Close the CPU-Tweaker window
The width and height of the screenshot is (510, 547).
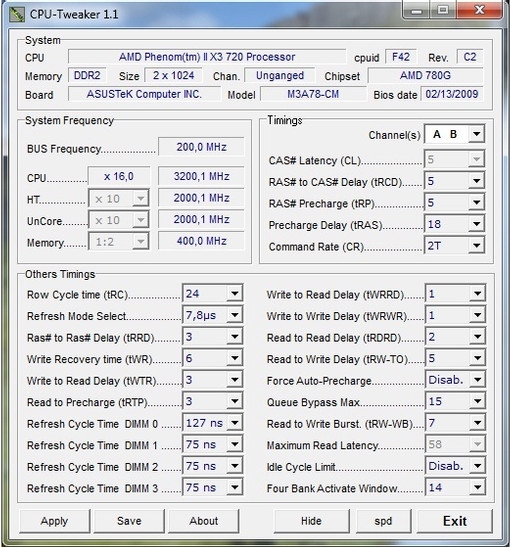[x=480, y=10]
